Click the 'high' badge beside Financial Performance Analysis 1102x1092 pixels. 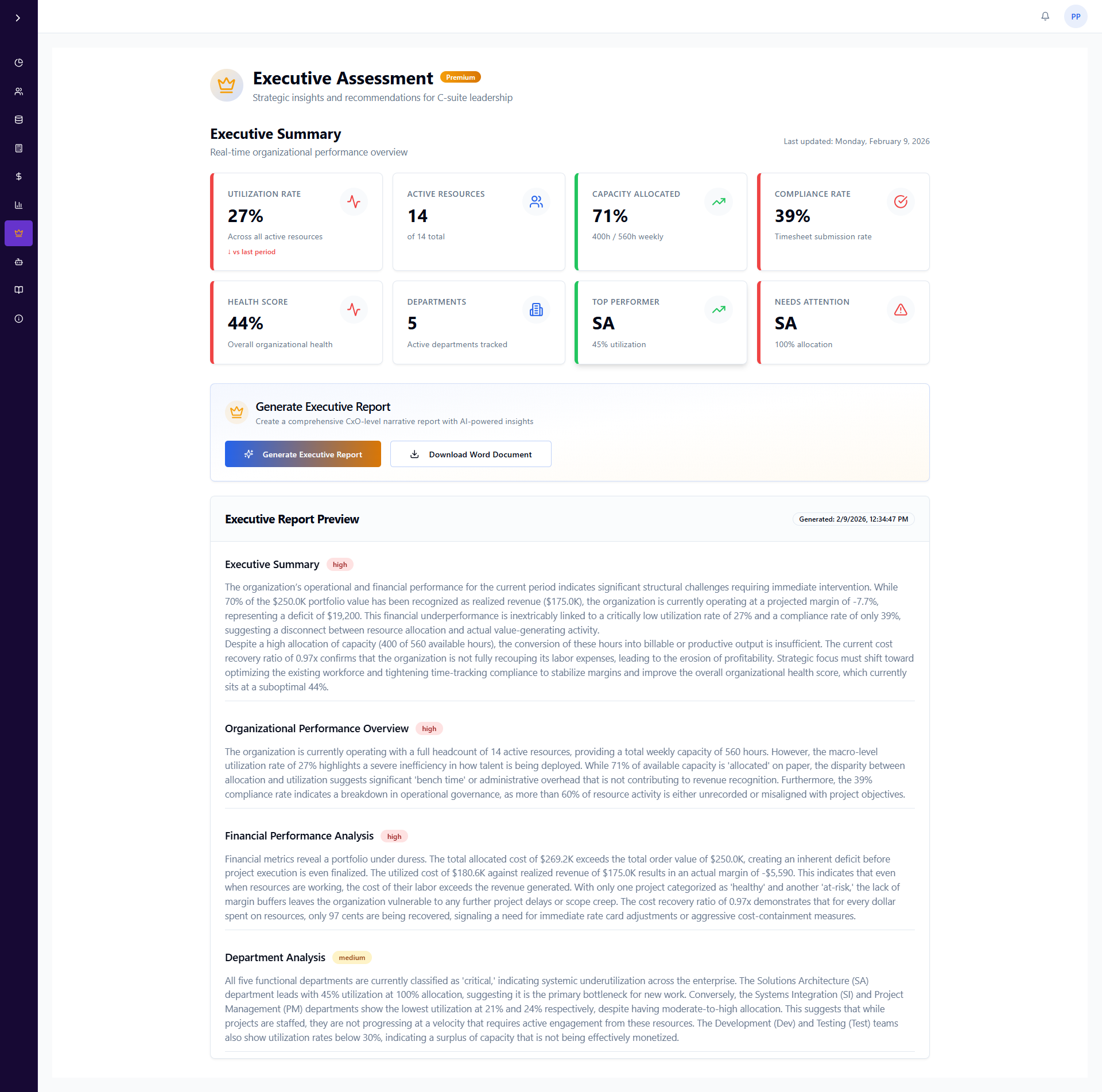pyautogui.click(x=394, y=836)
